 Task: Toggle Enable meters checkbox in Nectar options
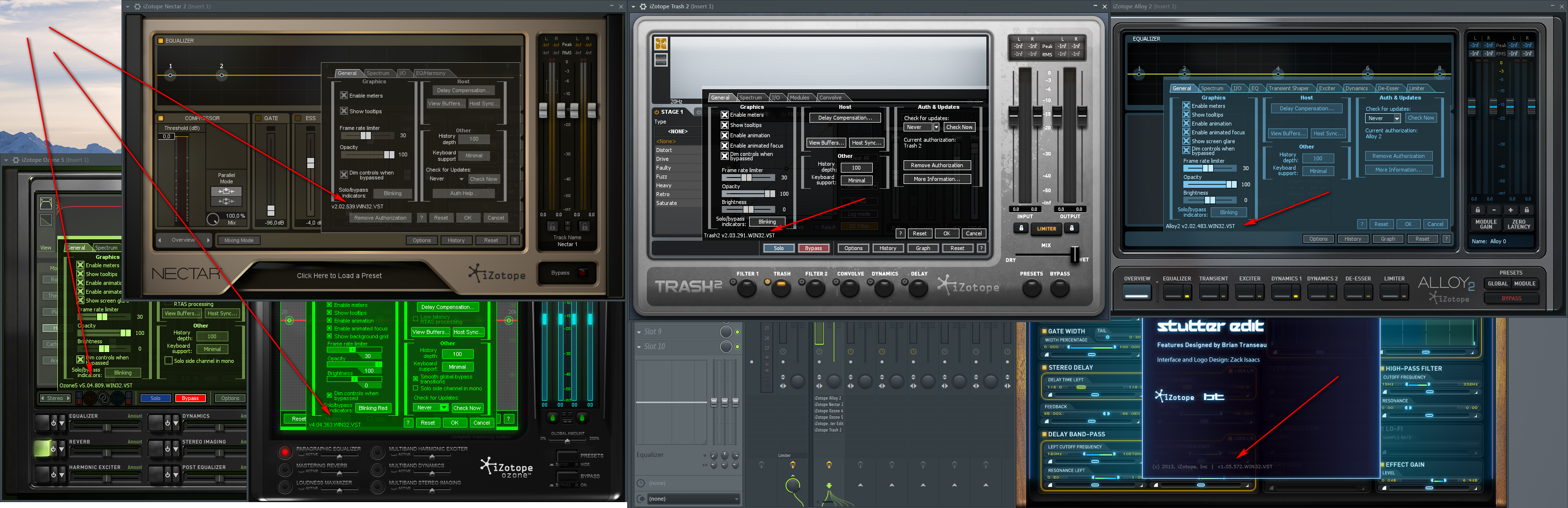click(x=344, y=96)
